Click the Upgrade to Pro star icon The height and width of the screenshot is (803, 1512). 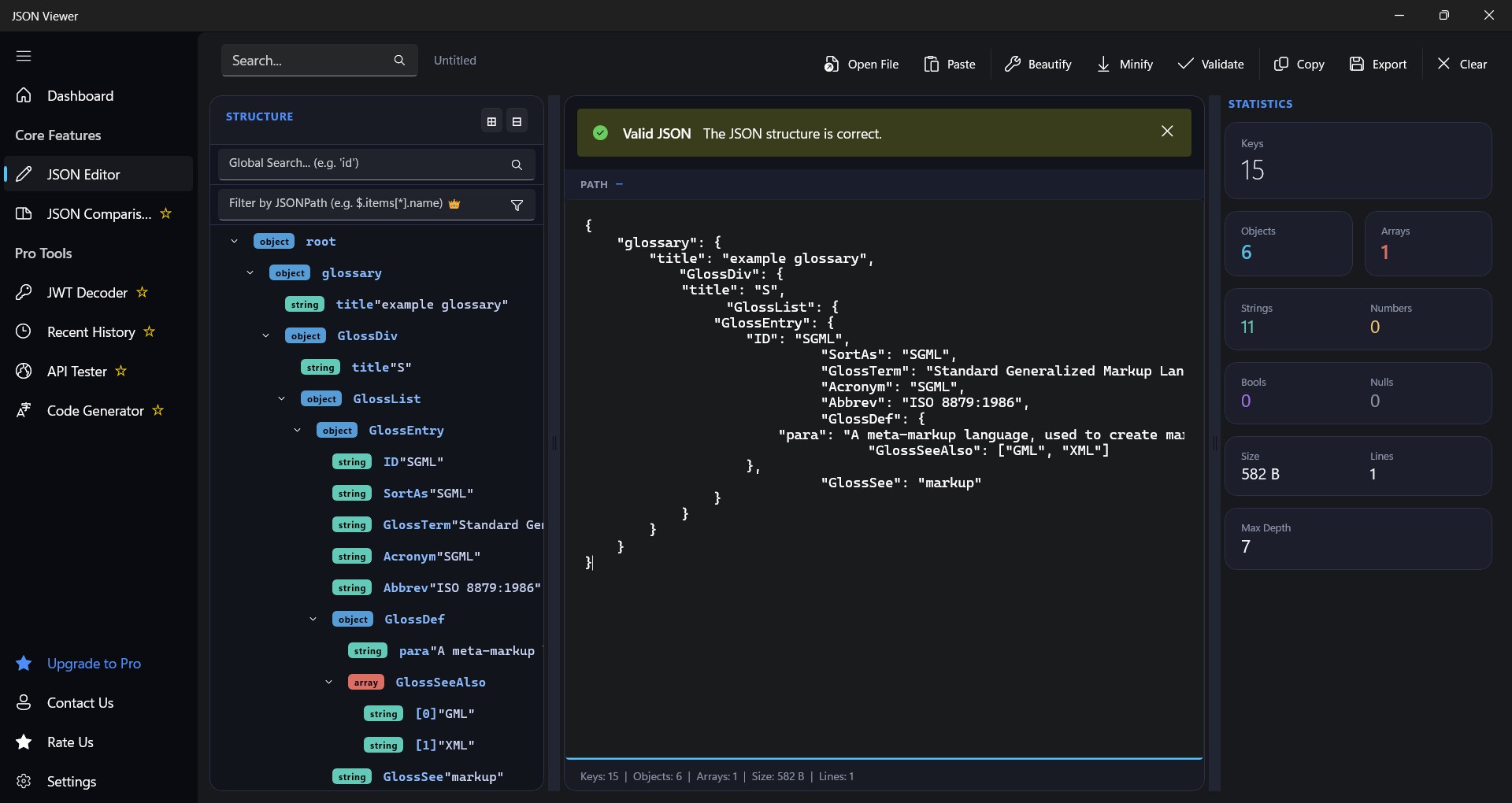tap(24, 664)
